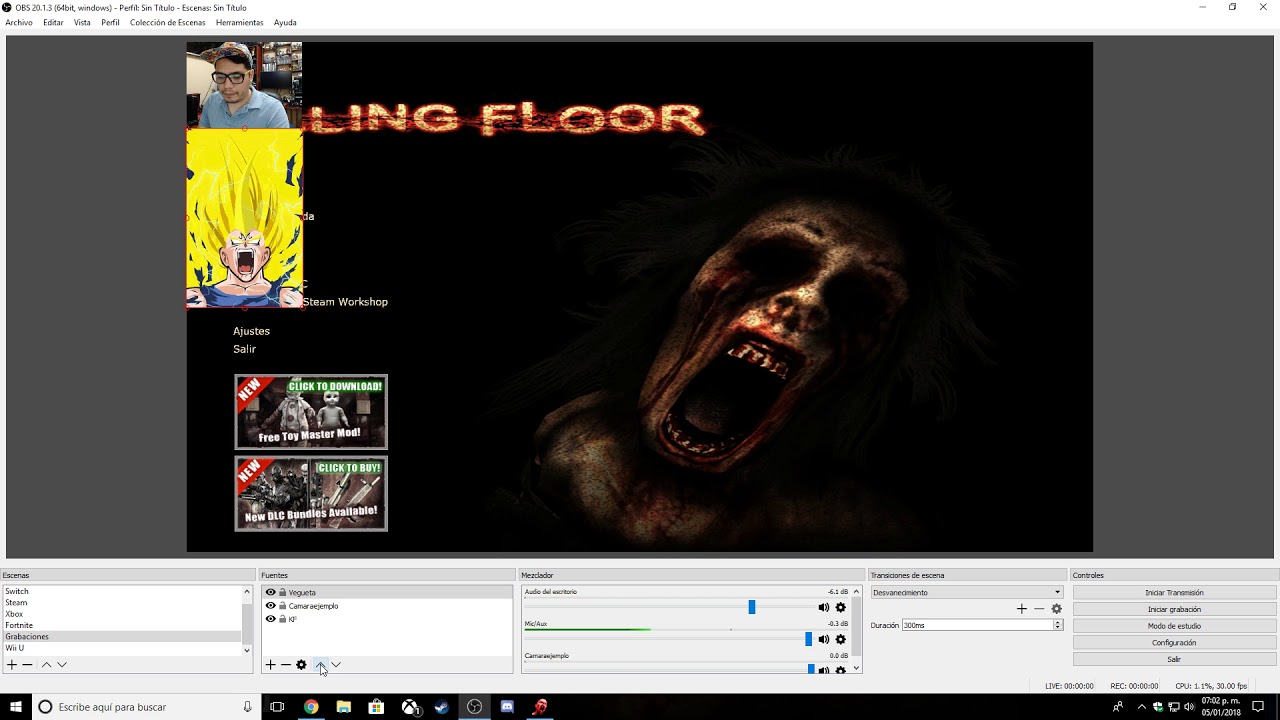Adjust Mic/Aux volume slider
The image size is (1280, 720).
click(808, 639)
